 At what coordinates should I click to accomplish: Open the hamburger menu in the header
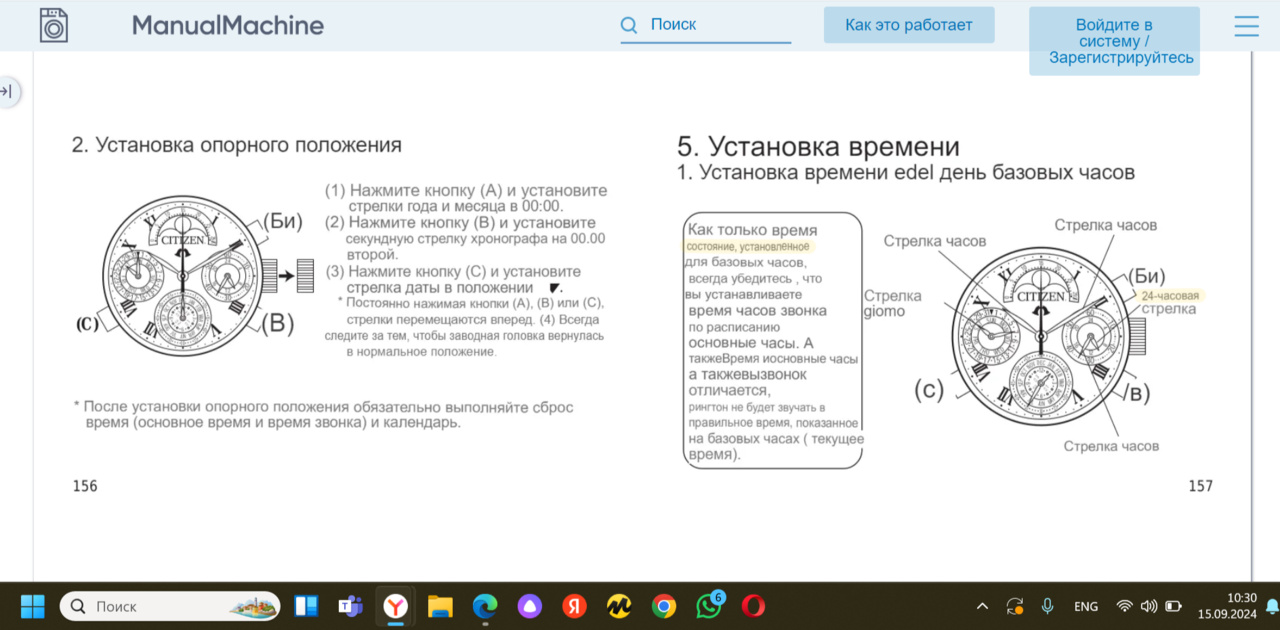1246,26
